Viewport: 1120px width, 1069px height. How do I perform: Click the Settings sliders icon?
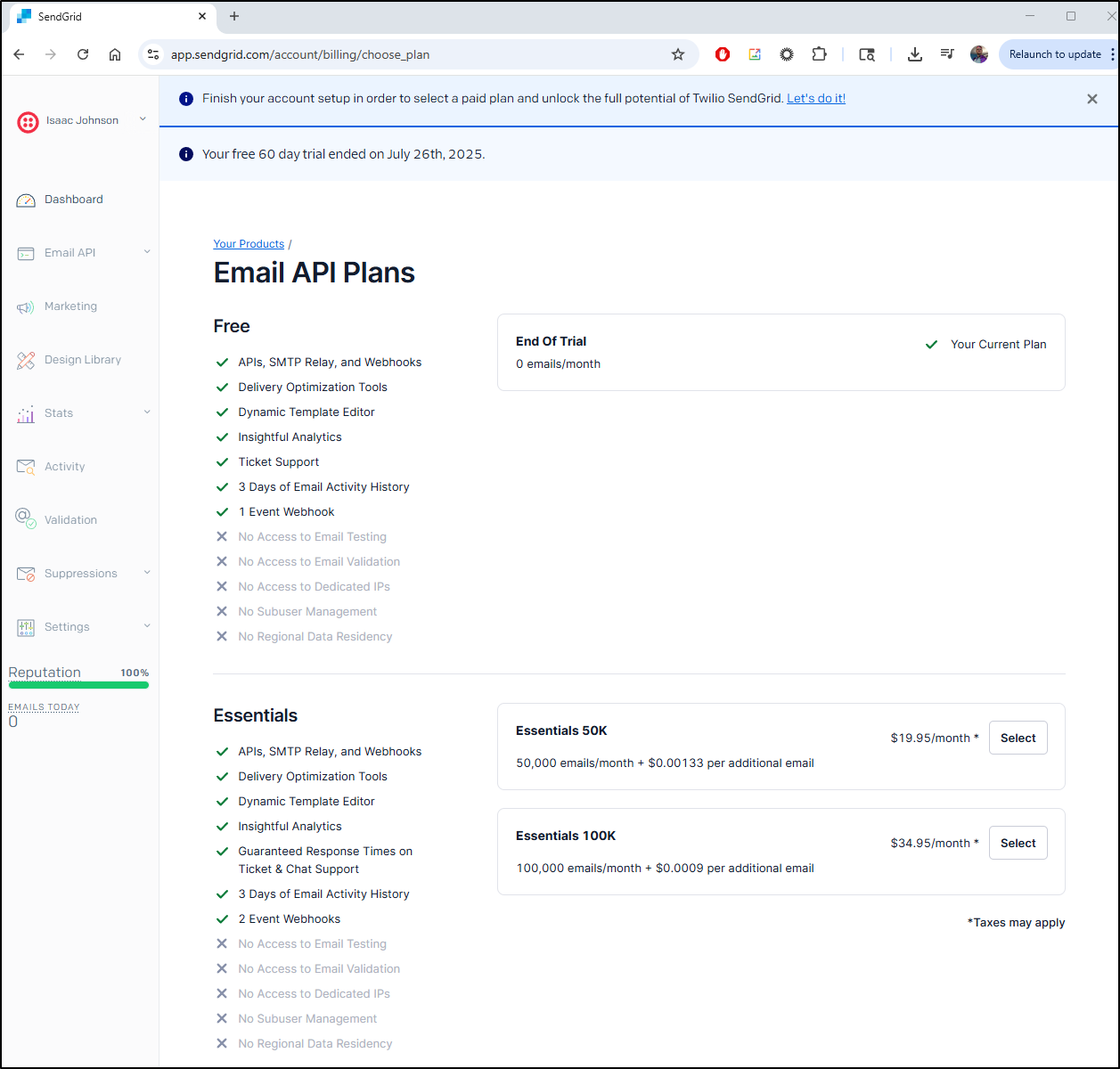coord(26,628)
